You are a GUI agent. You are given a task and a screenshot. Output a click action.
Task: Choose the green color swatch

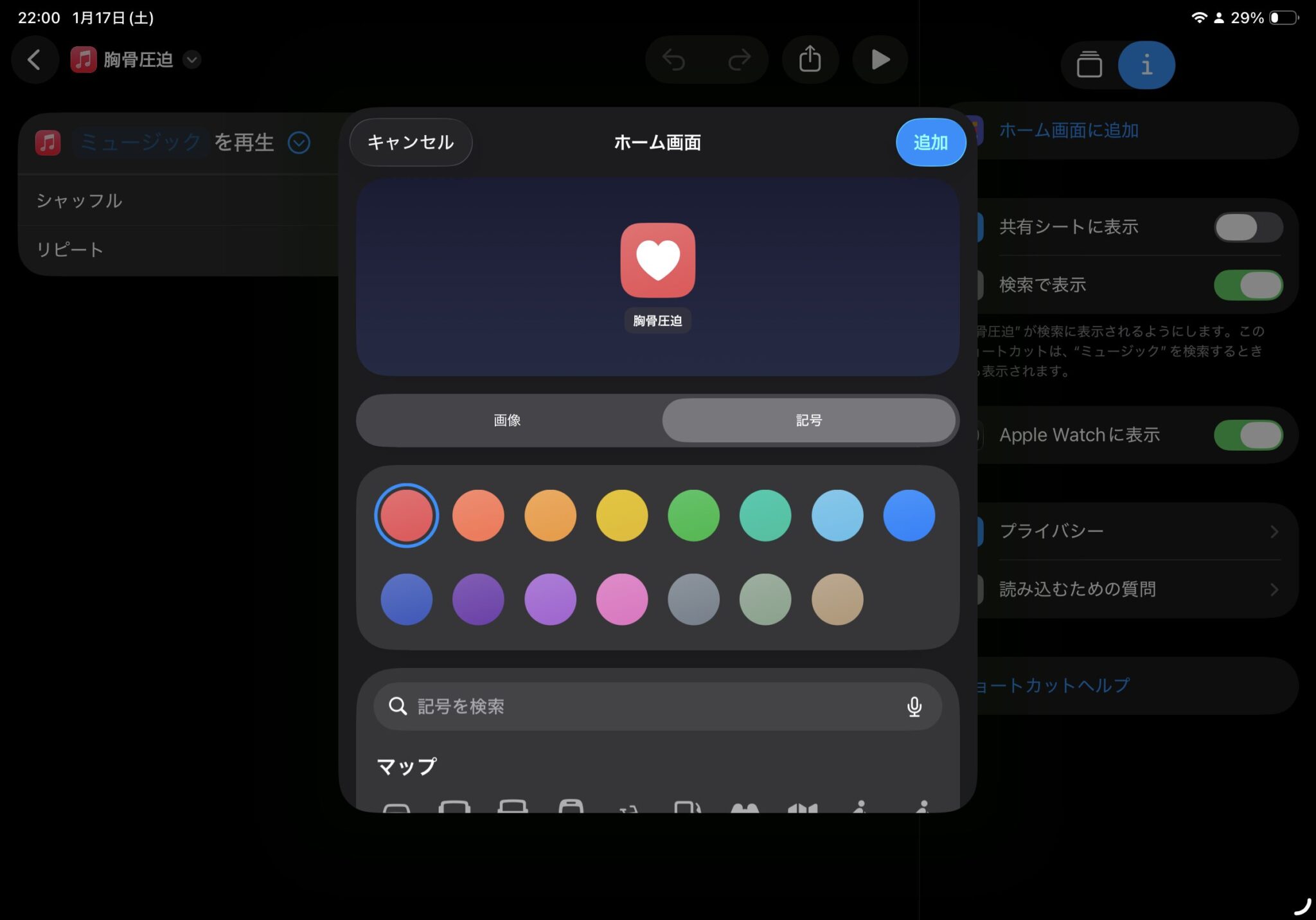coord(693,516)
